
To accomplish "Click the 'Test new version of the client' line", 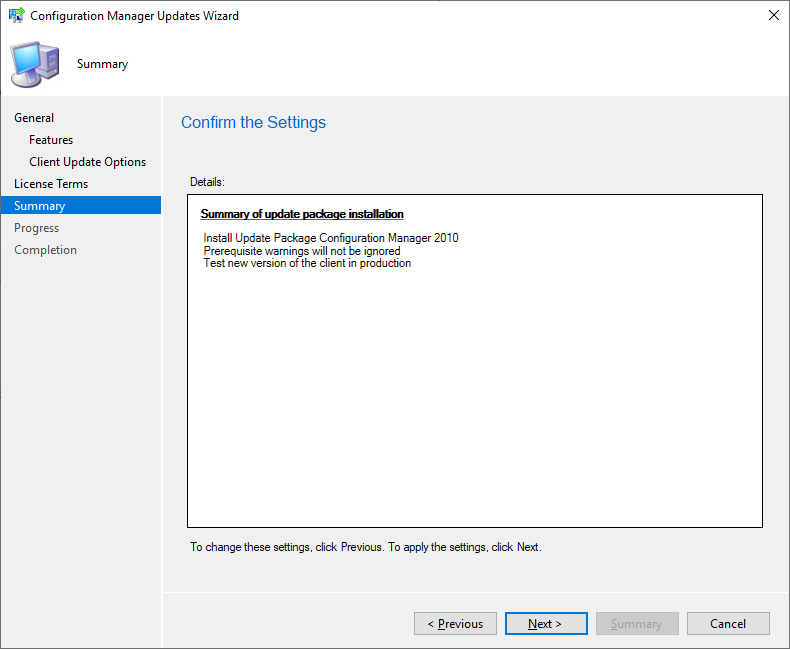I will pos(307,263).
